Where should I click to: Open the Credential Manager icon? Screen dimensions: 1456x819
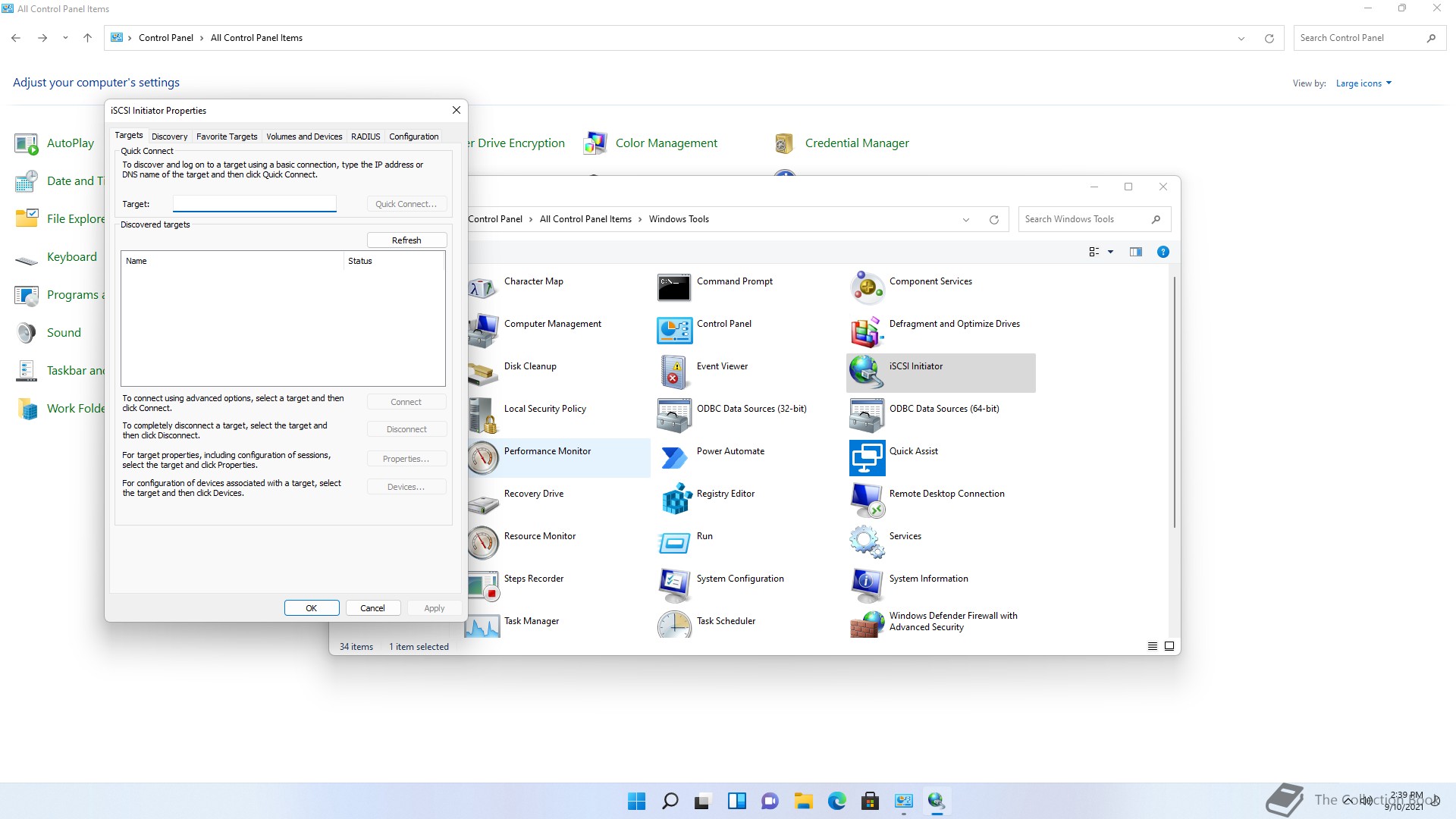[784, 143]
